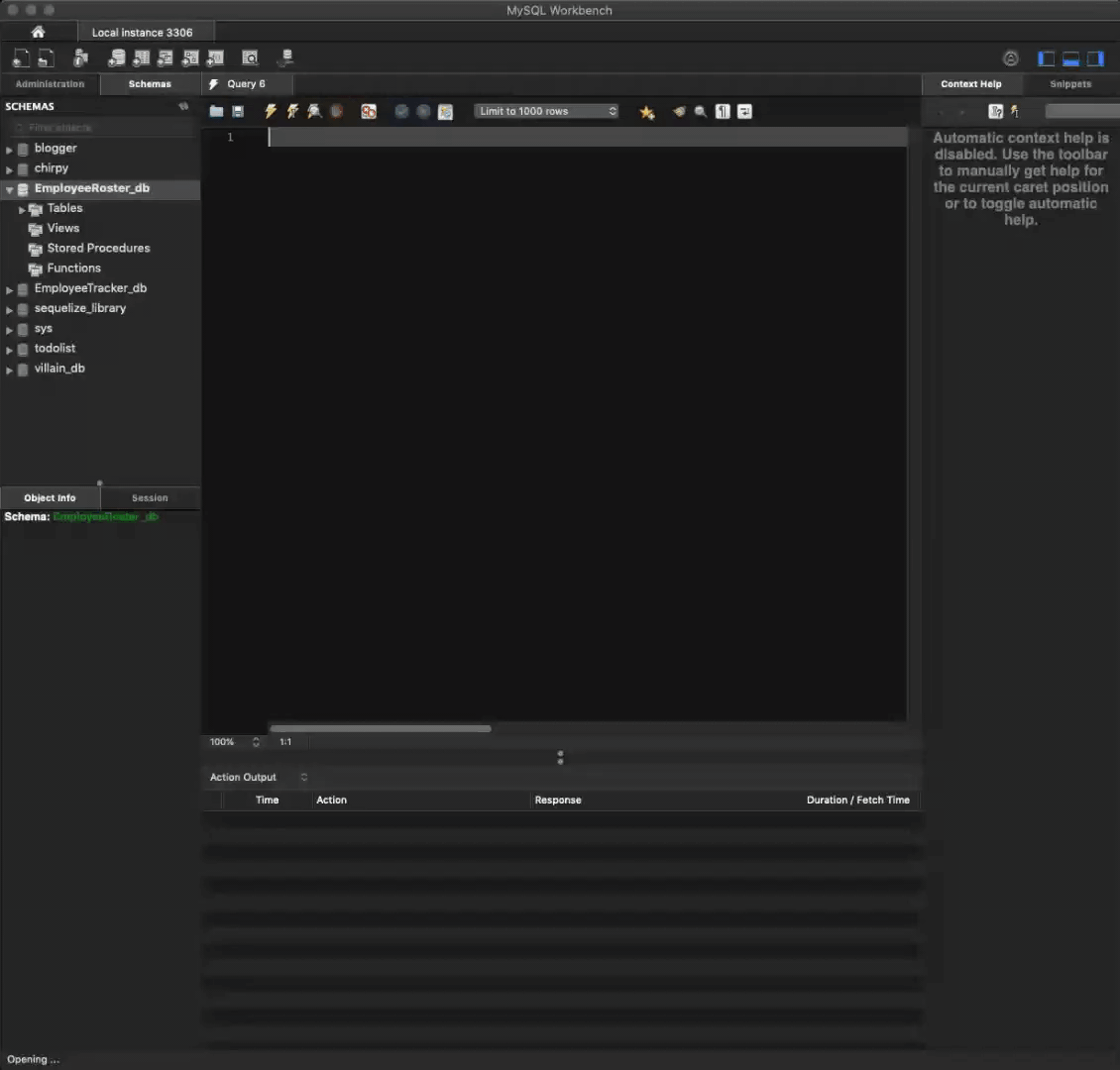This screenshot has width=1120, height=1070.
Task: Create a new function icon
Action: 215,57
